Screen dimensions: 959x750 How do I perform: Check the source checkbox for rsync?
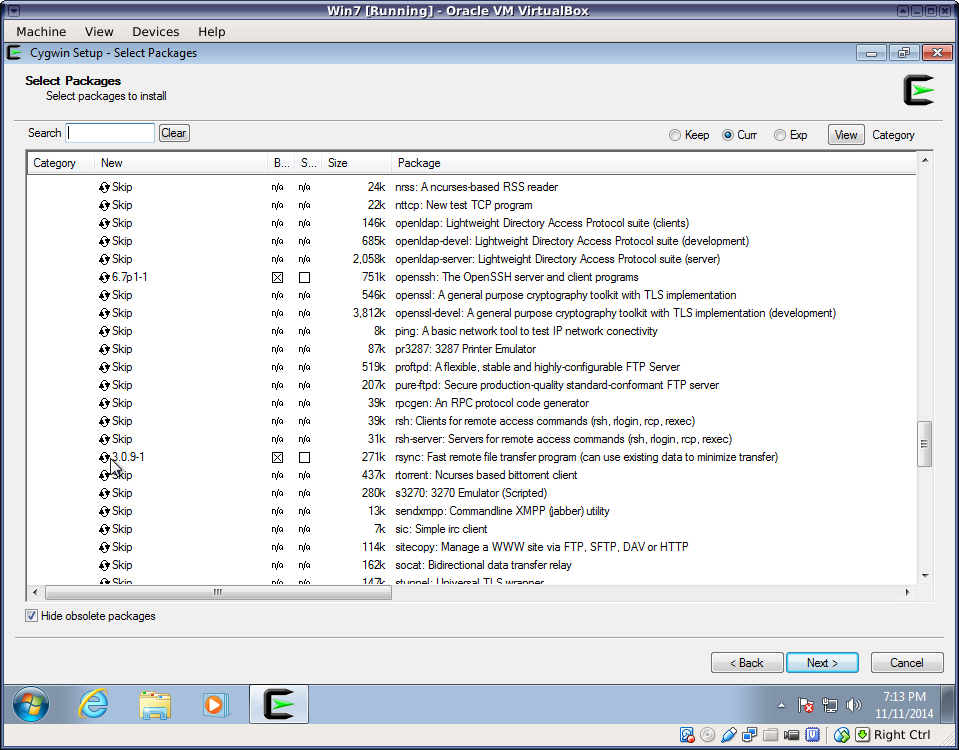[305, 458]
